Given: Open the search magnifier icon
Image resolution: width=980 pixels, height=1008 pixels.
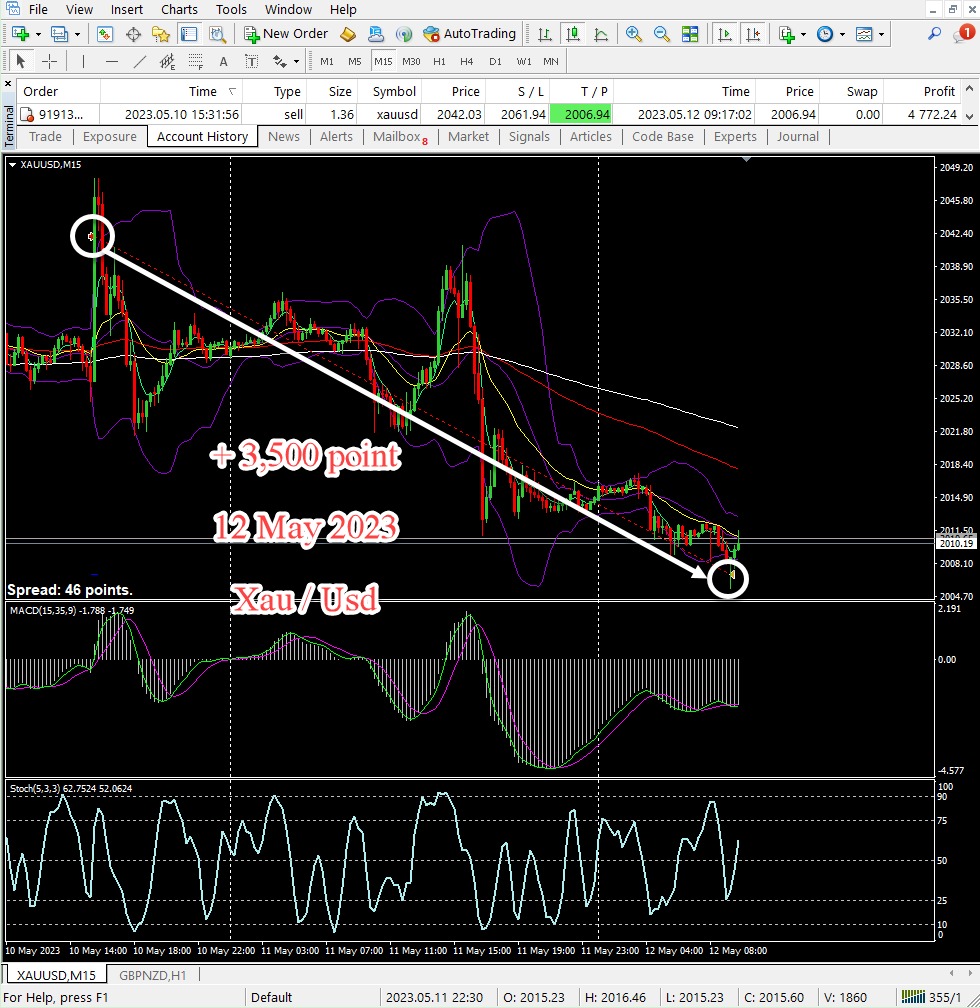Looking at the screenshot, I should 934,34.
